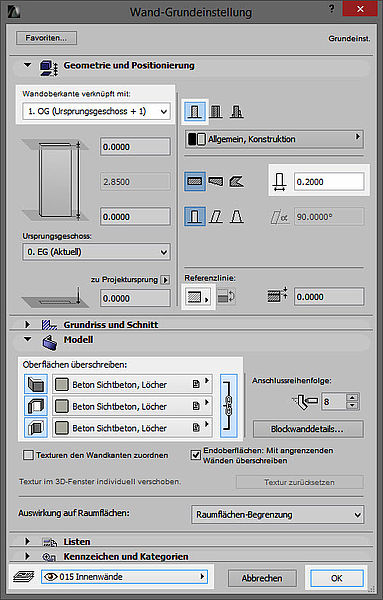Select vertical wall profile icon
This screenshot has height=600, width=383.
click(x=195, y=217)
